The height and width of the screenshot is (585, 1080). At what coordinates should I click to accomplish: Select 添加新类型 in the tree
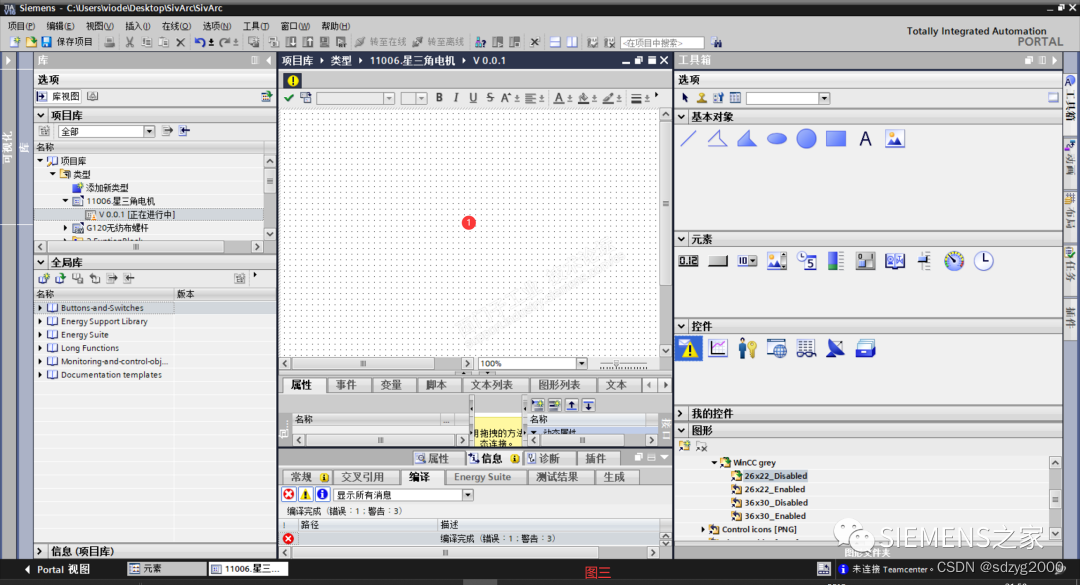(107, 187)
